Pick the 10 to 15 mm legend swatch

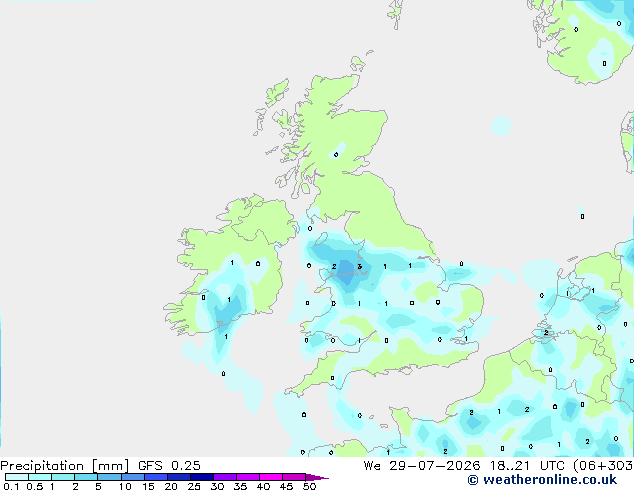point(132,477)
